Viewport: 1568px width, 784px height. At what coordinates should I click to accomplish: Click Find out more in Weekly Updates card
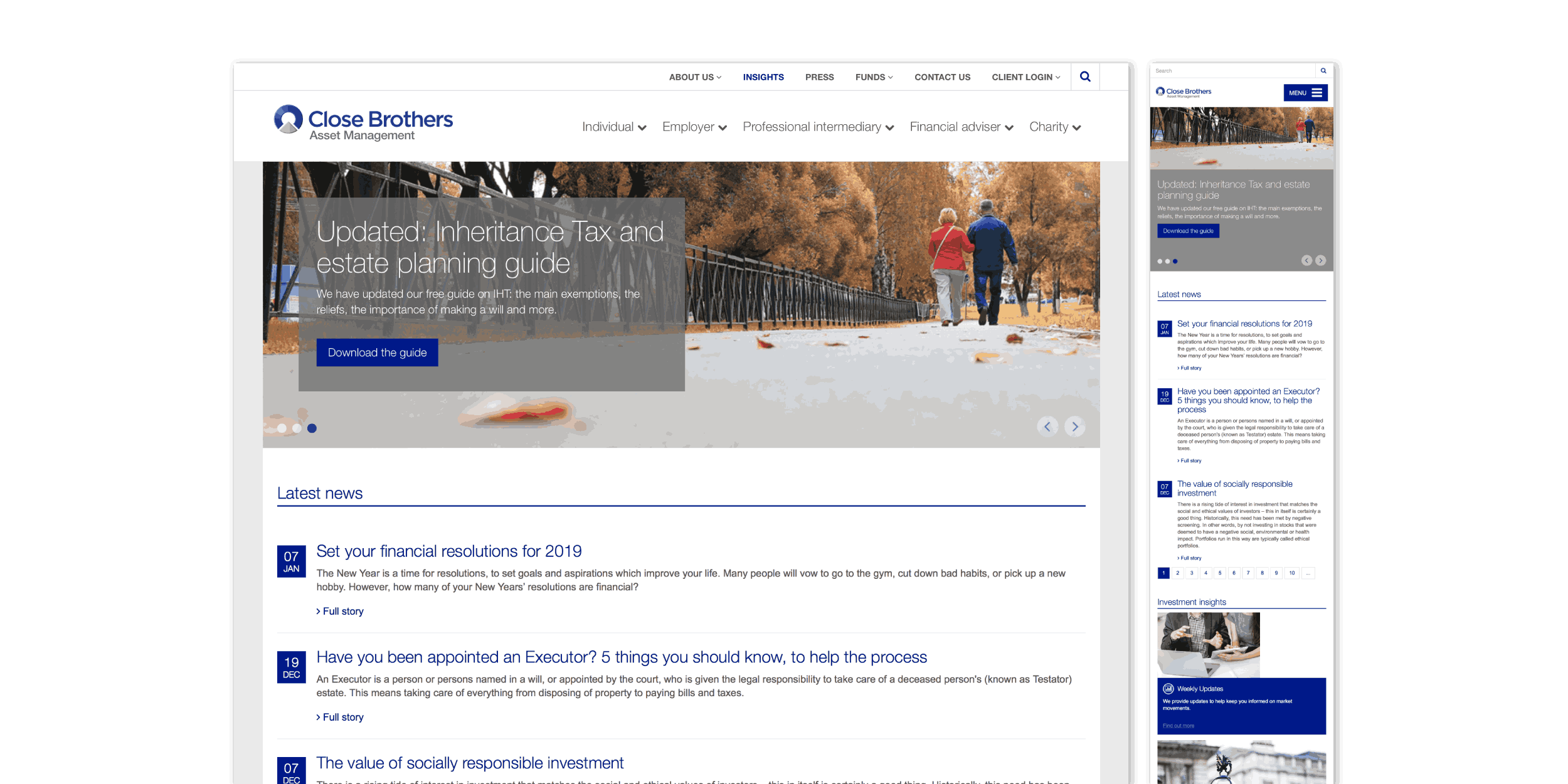pyautogui.click(x=1179, y=726)
